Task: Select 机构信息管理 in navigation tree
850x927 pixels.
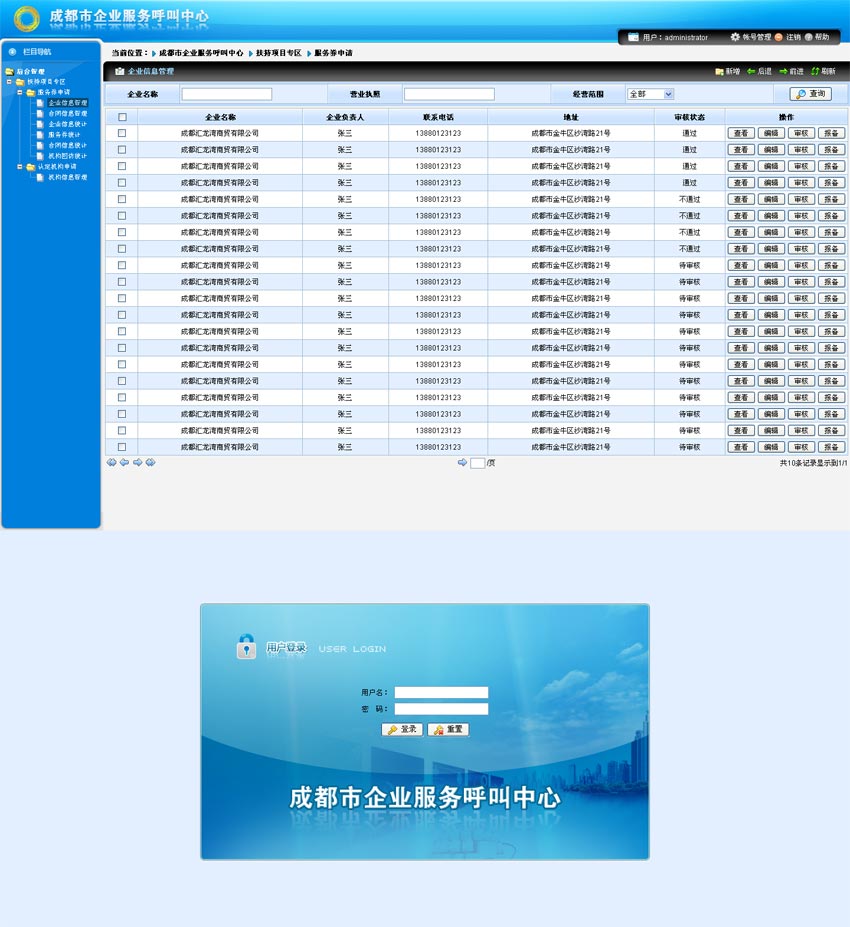Action: coord(67,177)
